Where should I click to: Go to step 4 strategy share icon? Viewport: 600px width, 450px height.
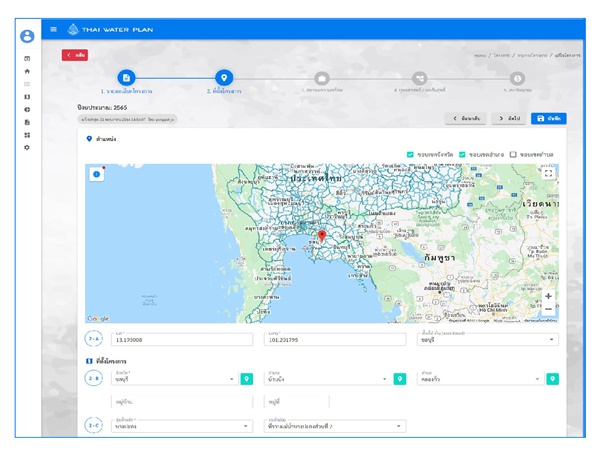(420, 78)
